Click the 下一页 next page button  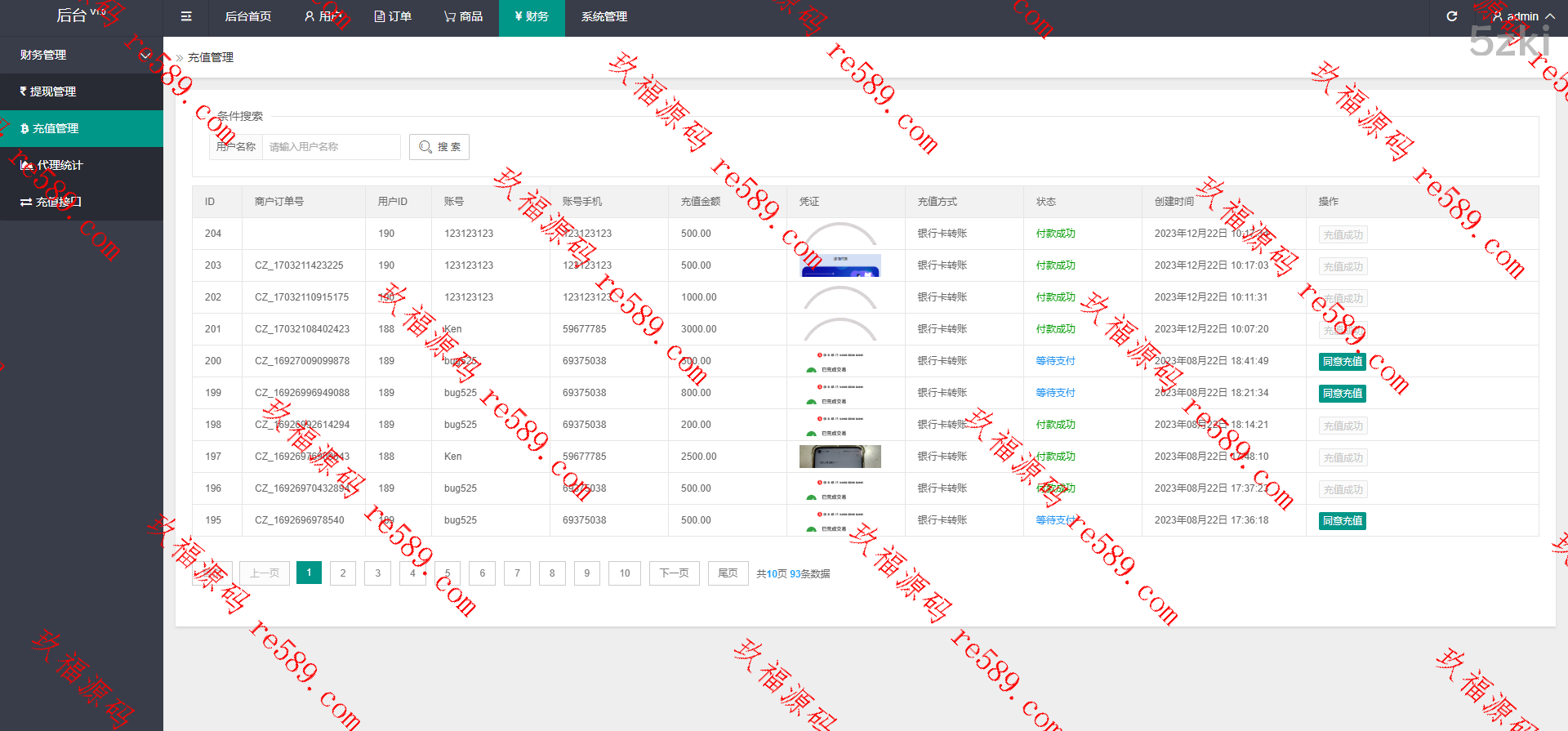tap(674, 573)
